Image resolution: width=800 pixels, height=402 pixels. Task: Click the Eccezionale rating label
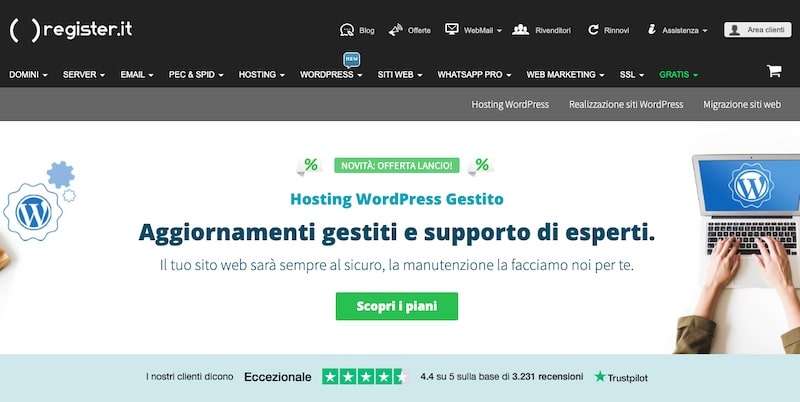point(278,377)
